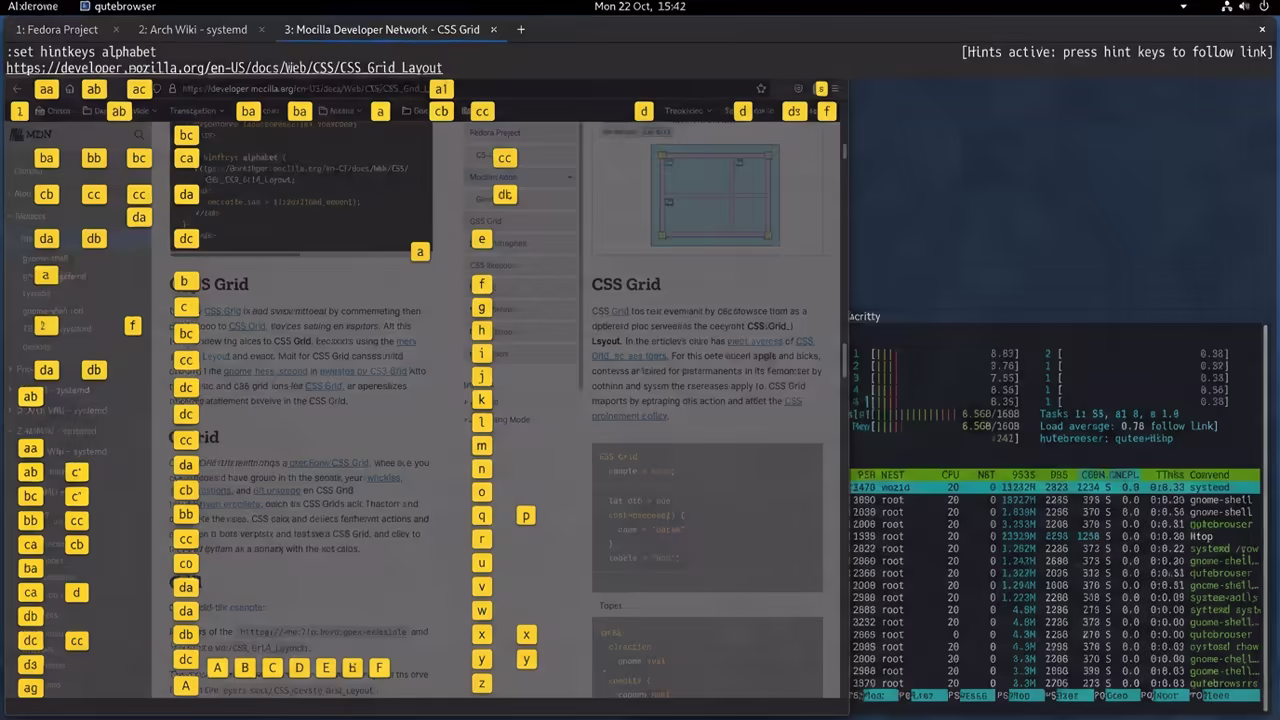Expand the Transigation bookmarks dropdown

(x=196, y=111)
